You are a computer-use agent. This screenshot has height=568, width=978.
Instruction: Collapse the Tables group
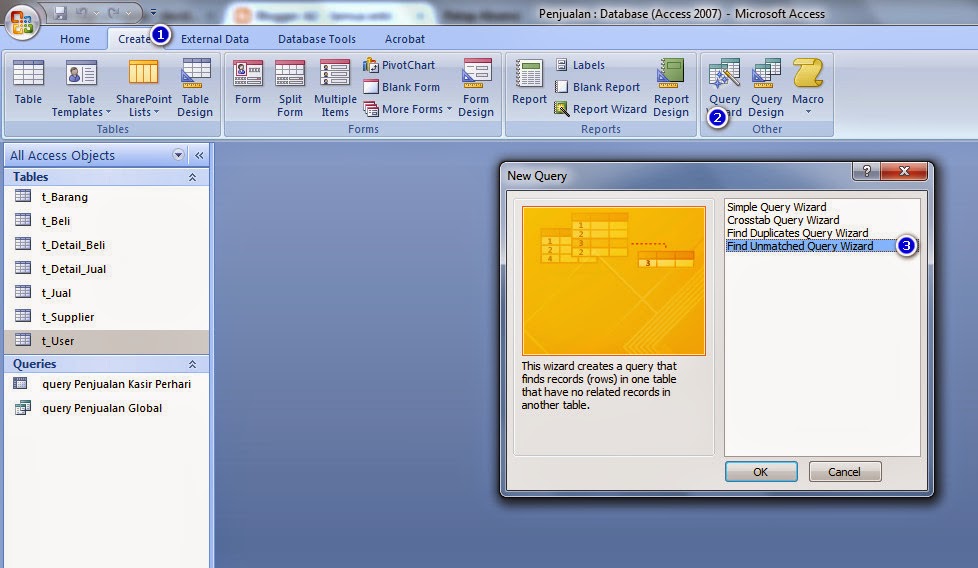(x=192, y=177)
